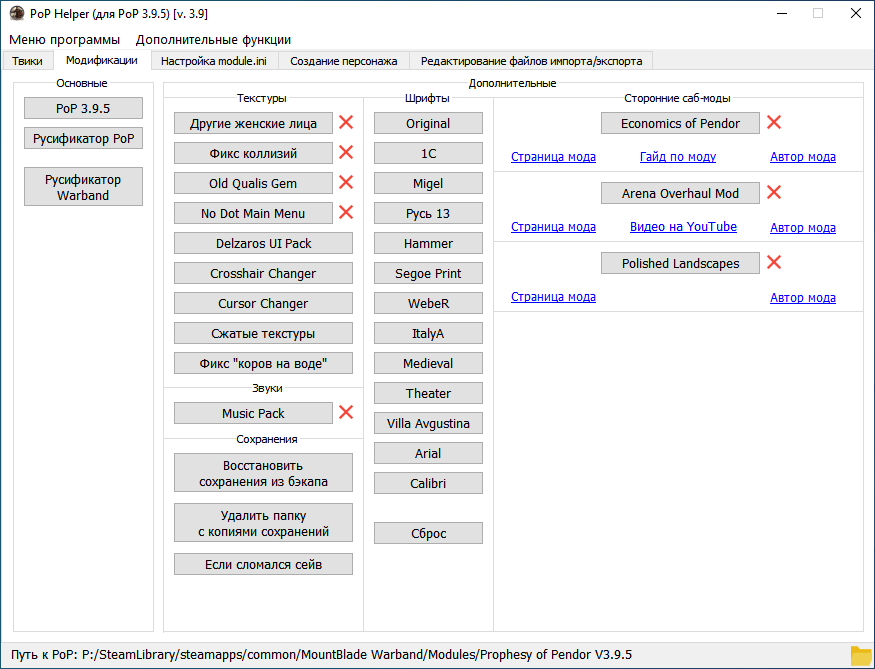The height and width of the screenshot is (669, 875).
Task: Go to Создание персонажа tab
Action: (x=344, y=61)
